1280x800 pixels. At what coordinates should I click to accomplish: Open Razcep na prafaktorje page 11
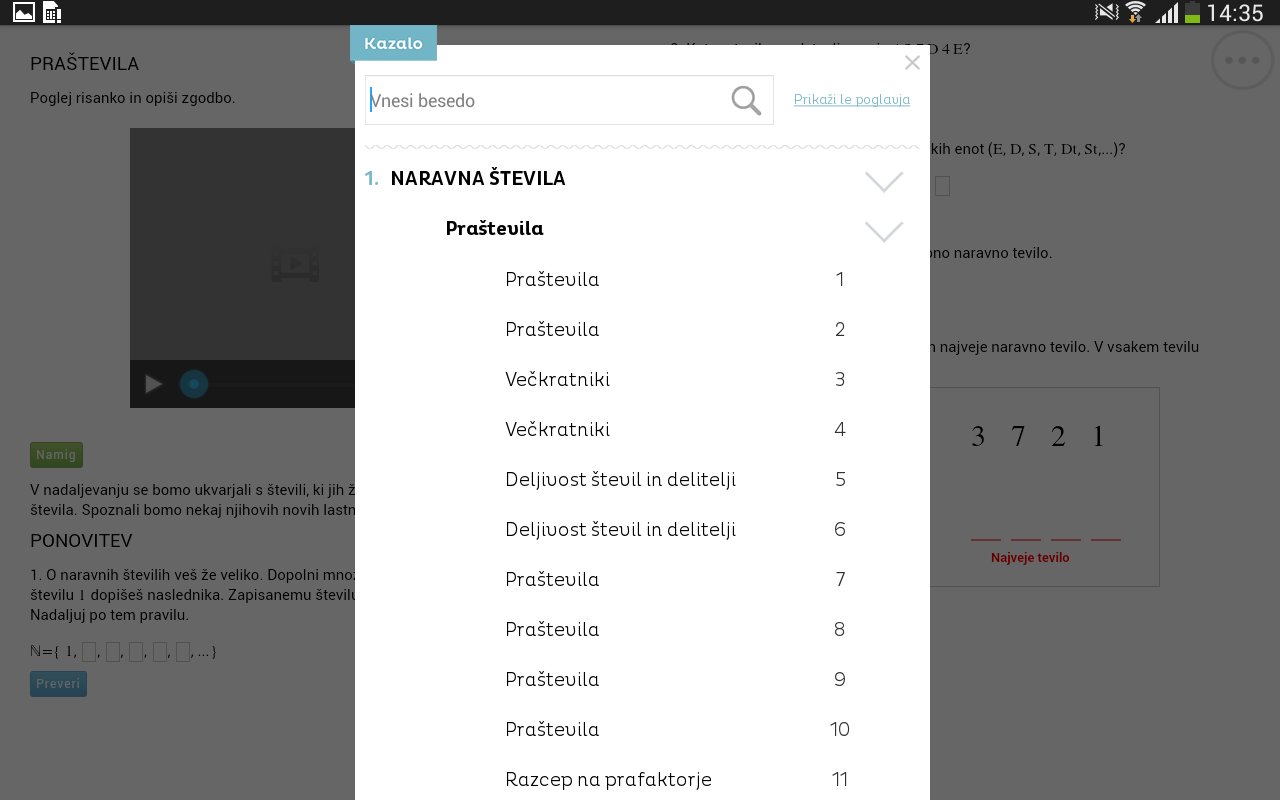(608, 779)
